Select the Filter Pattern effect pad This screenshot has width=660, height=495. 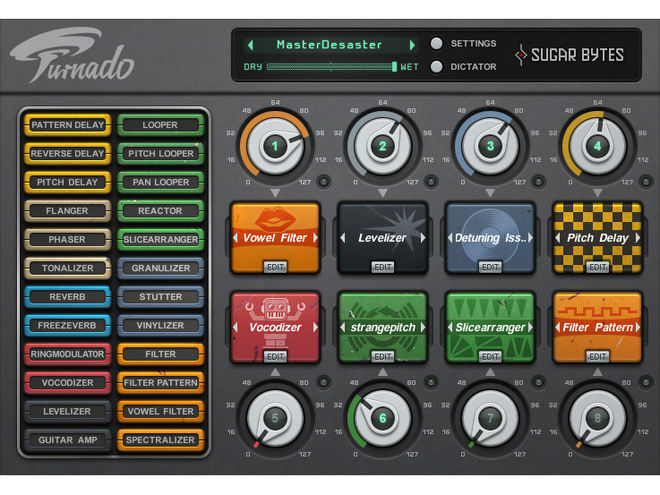597,327
